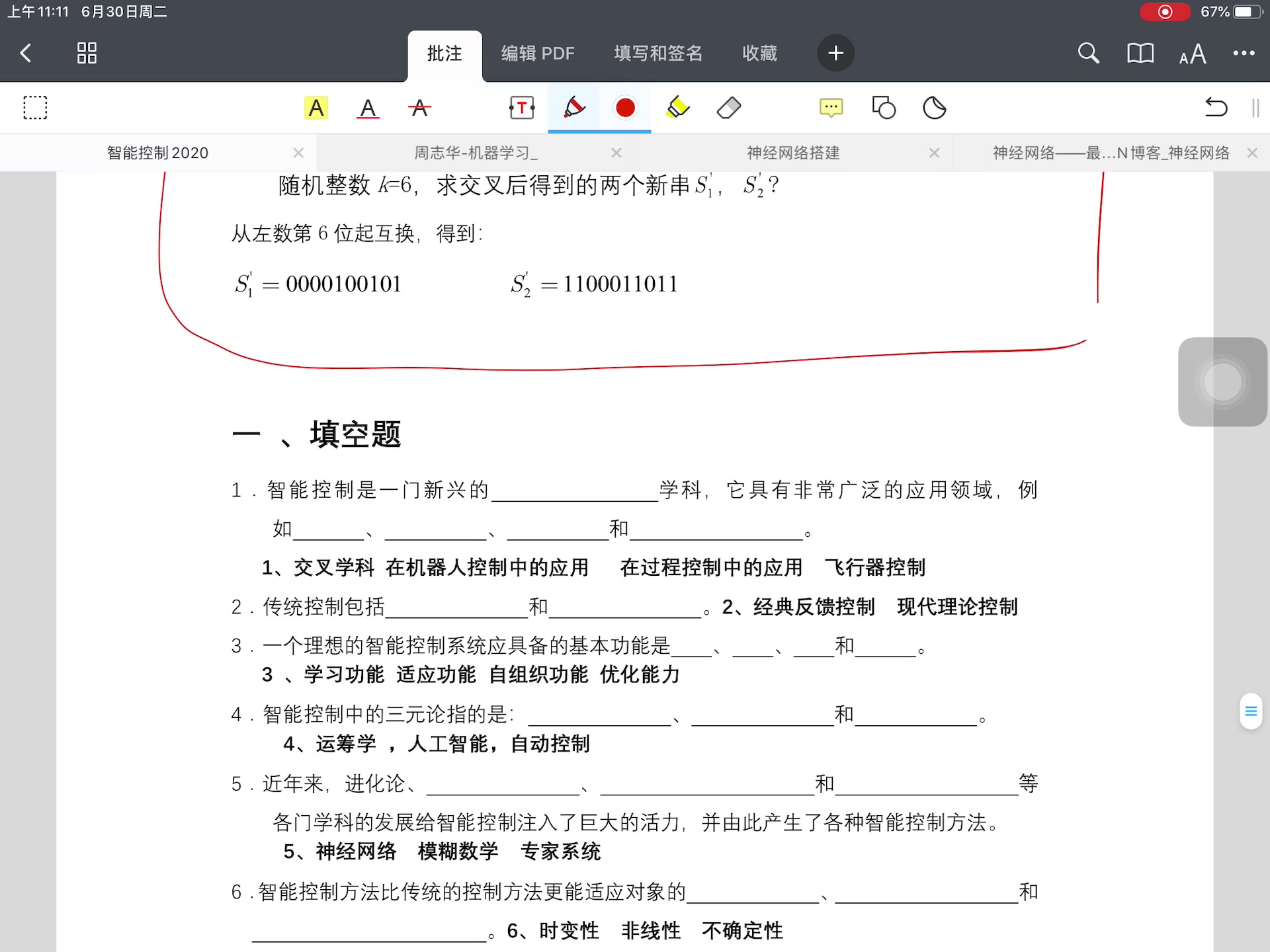Open document search
Screen dimensions: 1270x952
coord(1087,53)
